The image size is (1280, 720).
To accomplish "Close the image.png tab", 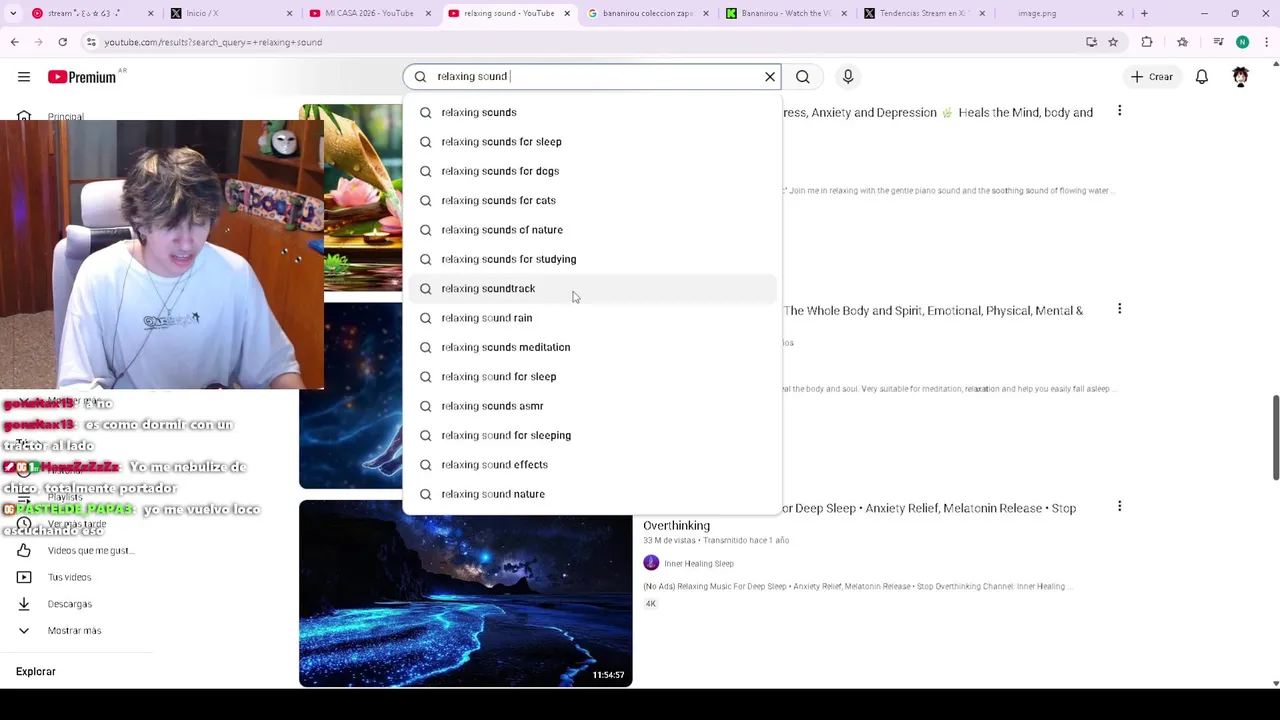I will point(1120,13).
